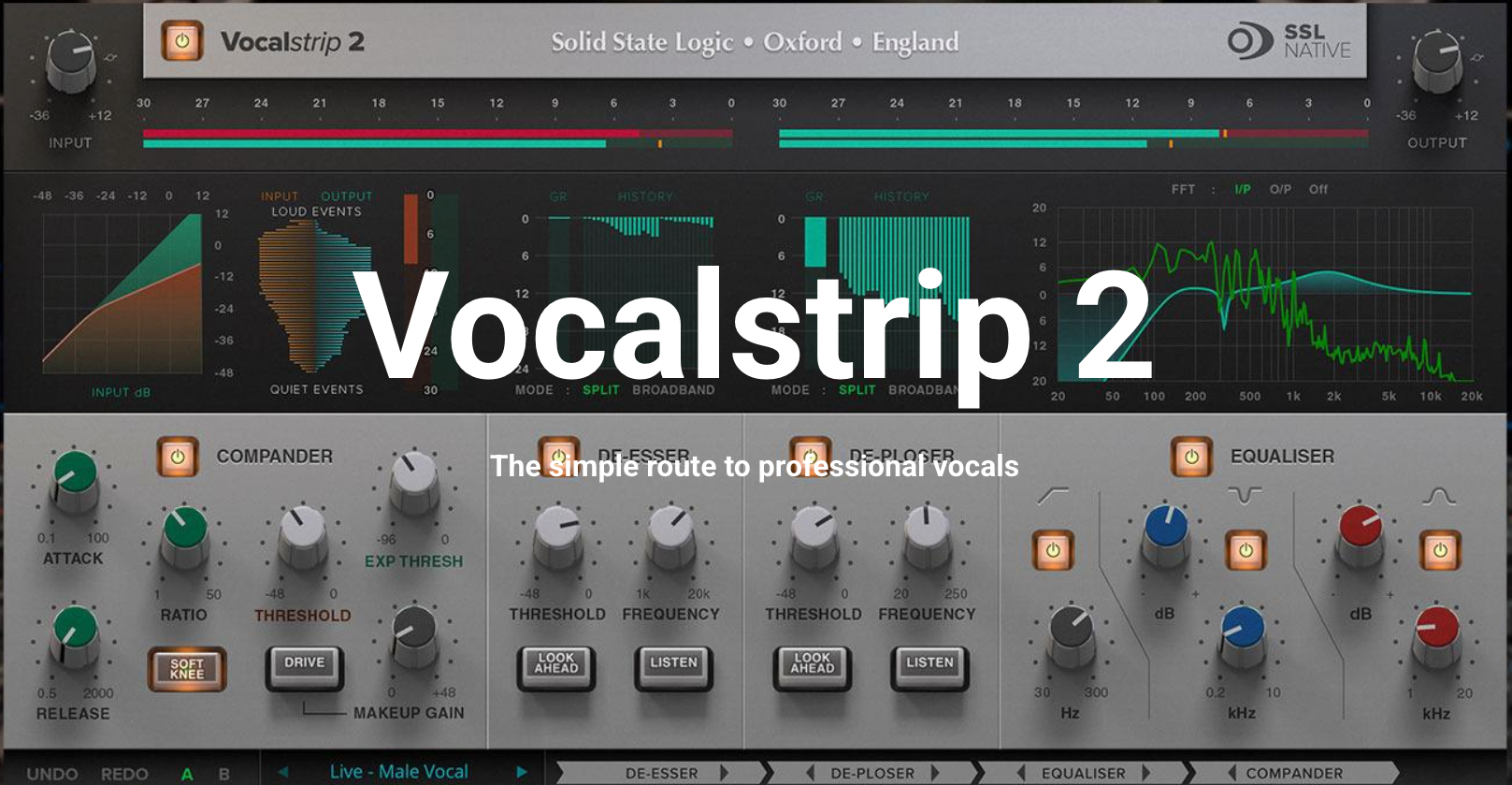This screenshot has width=1512, height=785.
Task: Enable De-Ploser Look Ahead
Action: 813,667
